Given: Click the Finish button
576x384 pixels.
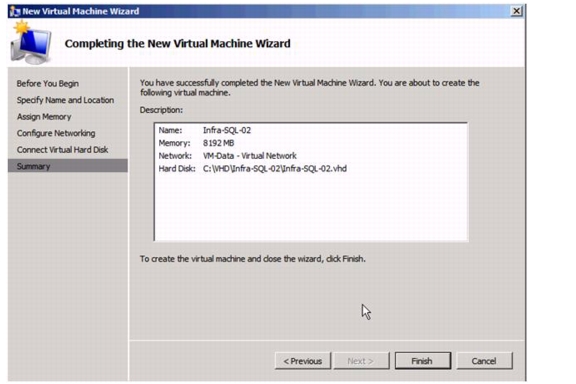Looking at the screenshot, I should pos(423,361).
